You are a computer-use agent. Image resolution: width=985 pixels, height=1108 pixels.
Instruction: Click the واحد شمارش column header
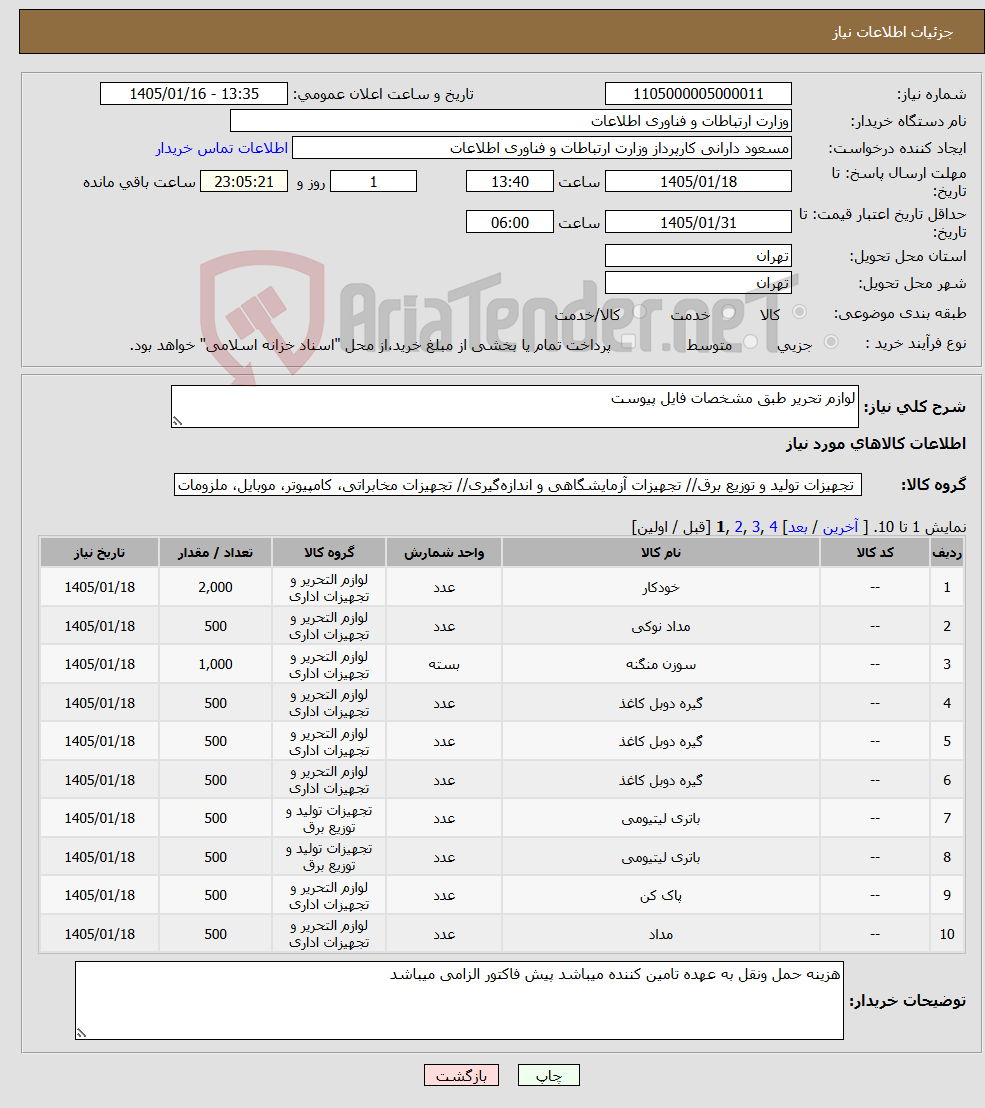[x=444, y=553]
